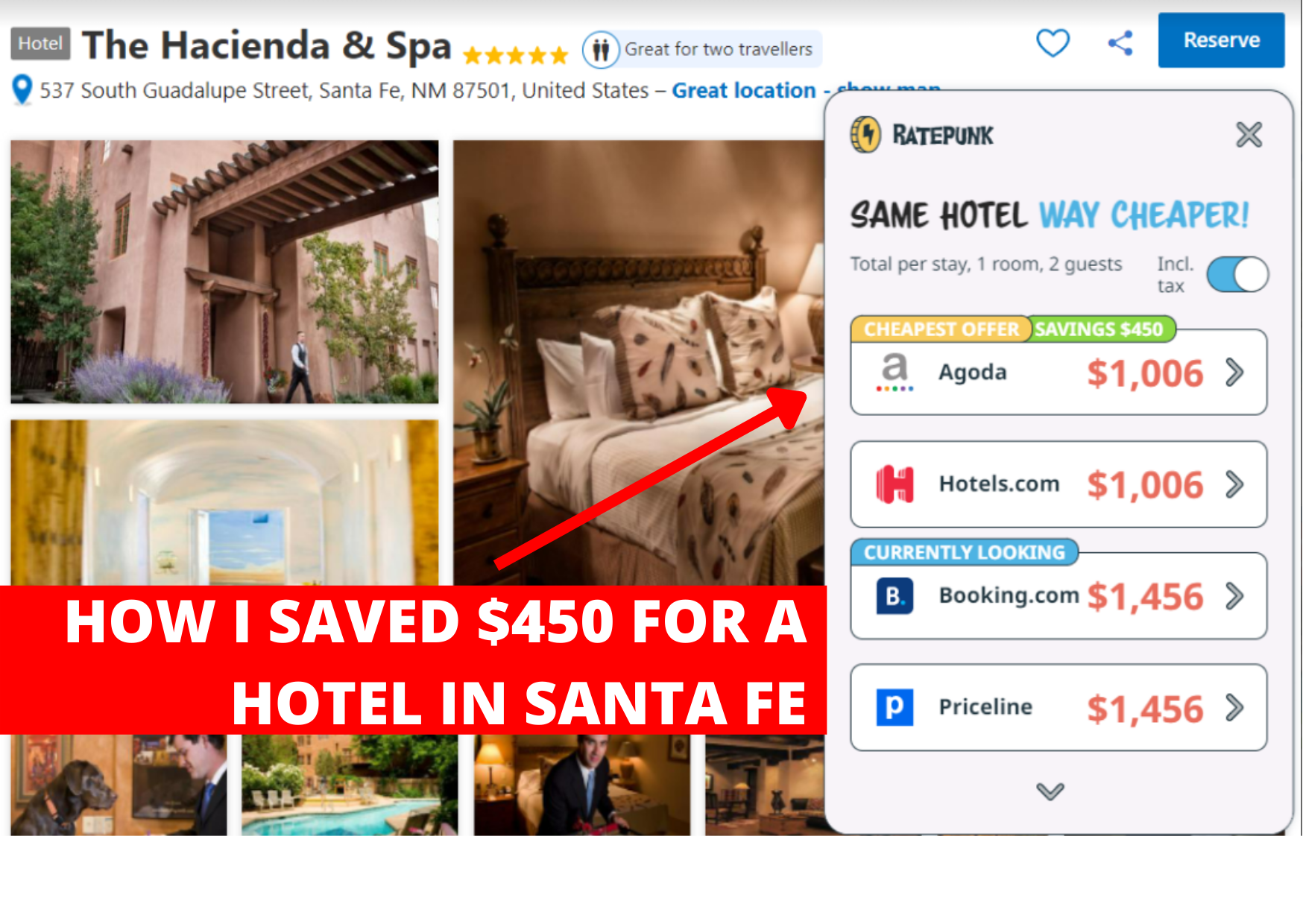
Task: Save hotel with the heart icon
Action: [1053, 42]
